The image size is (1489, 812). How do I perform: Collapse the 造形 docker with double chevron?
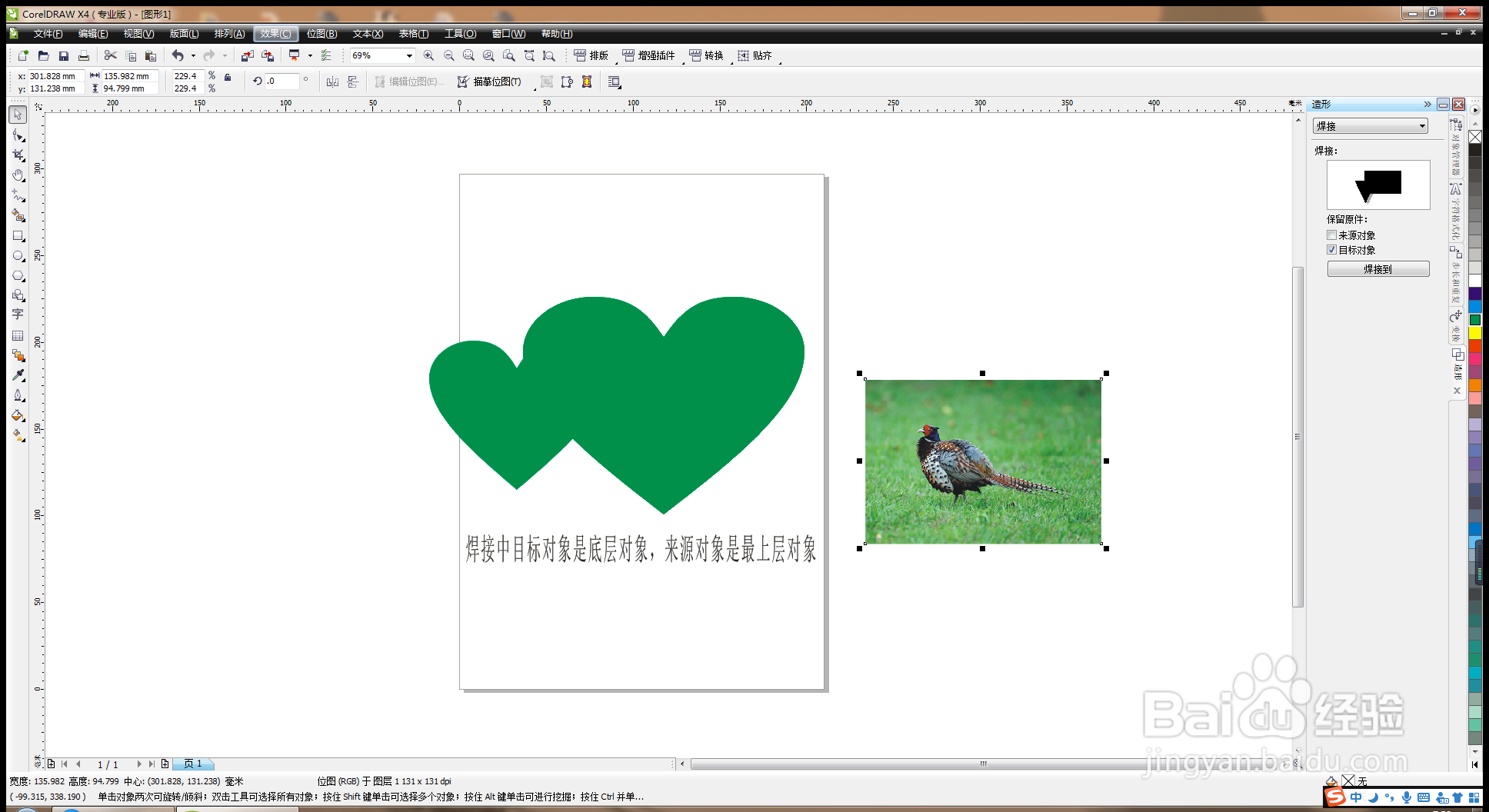pos(1427,105)
